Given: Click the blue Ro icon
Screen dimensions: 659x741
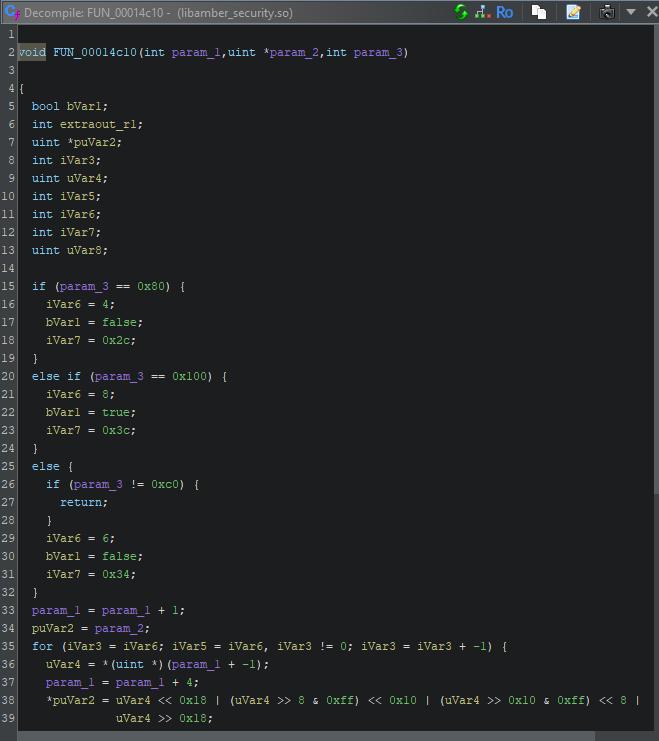Looking at the screenshot, I should point(504,12).
